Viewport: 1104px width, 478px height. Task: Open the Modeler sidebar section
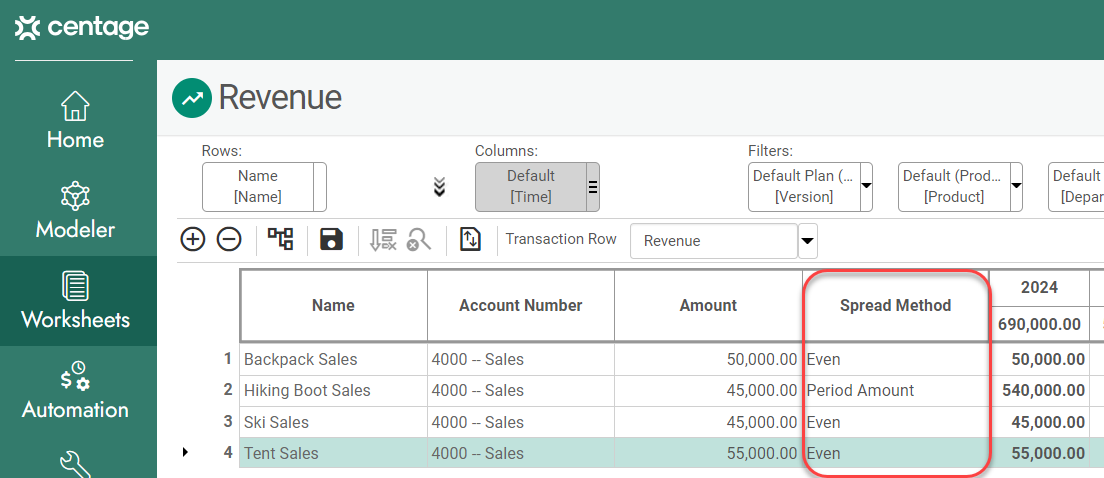pyautogui.click(x=75, y=210)
